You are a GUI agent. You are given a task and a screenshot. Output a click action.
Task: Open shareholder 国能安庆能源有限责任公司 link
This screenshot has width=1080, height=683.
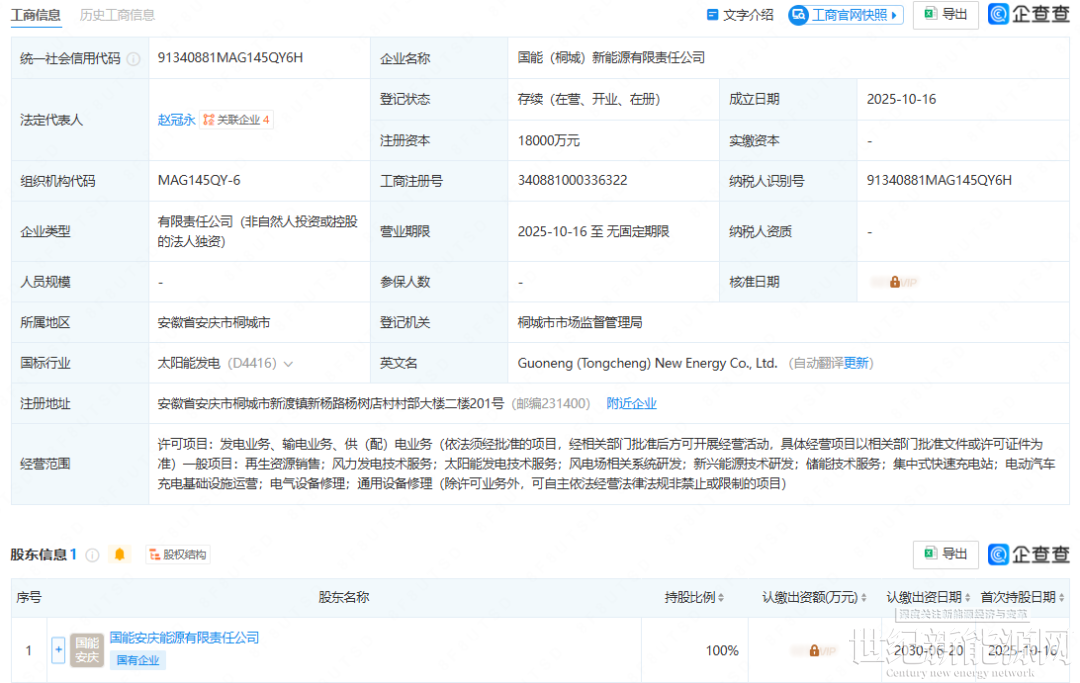pos(184,638)
